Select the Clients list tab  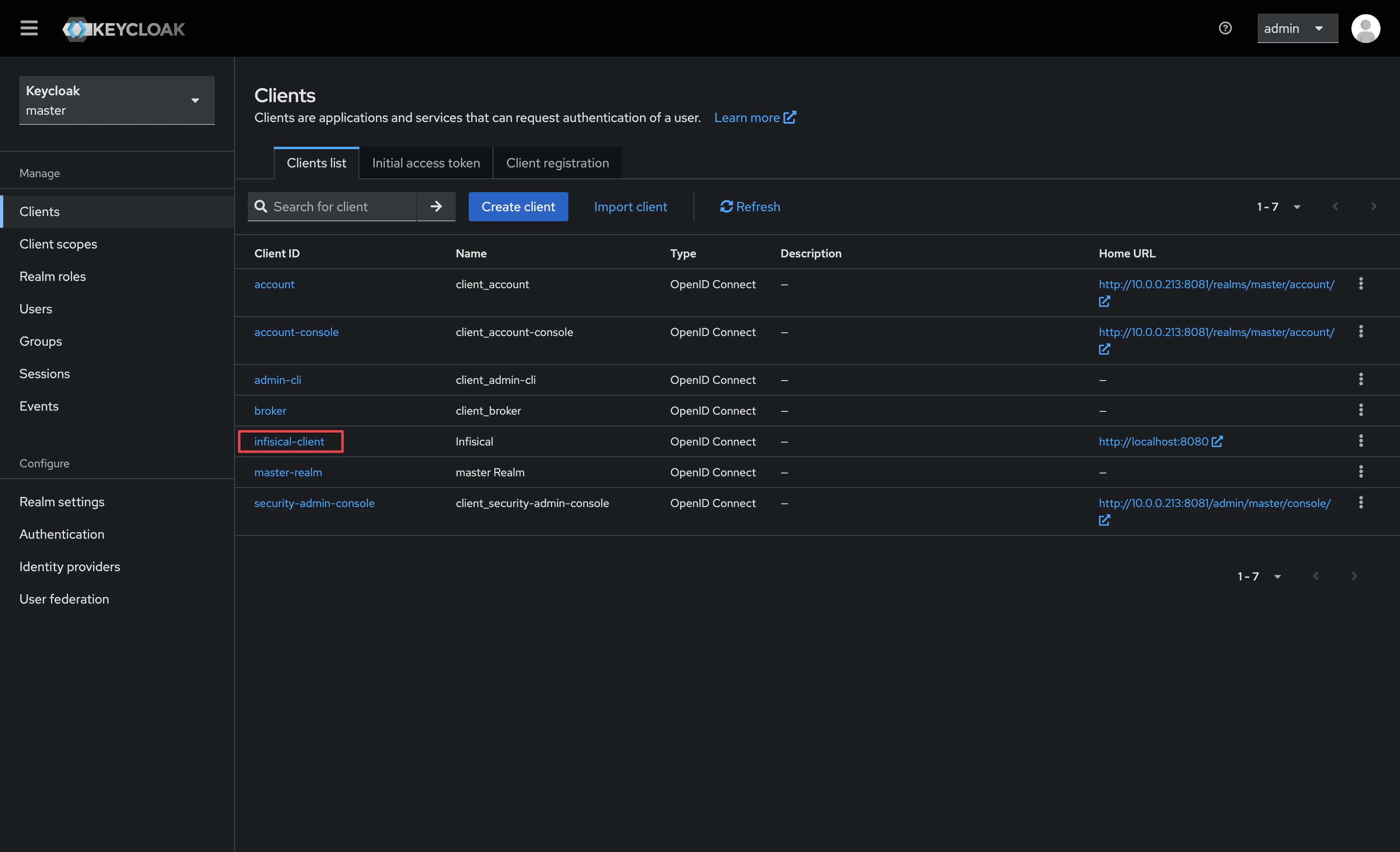point(316,163)
